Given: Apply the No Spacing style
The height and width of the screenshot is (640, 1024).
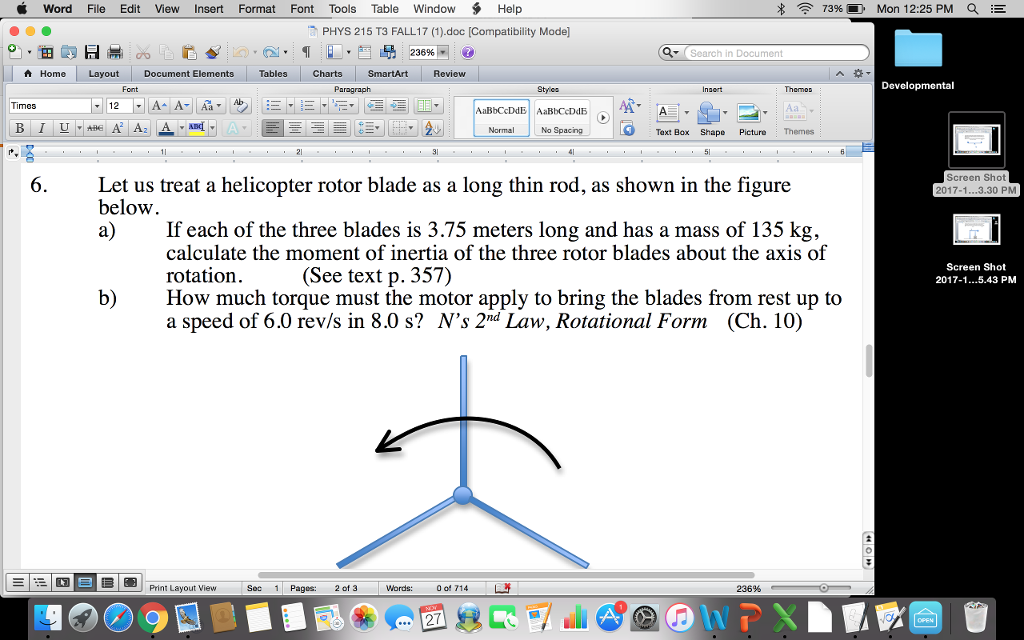Looking at the screenshot, I should coord(561,116).
